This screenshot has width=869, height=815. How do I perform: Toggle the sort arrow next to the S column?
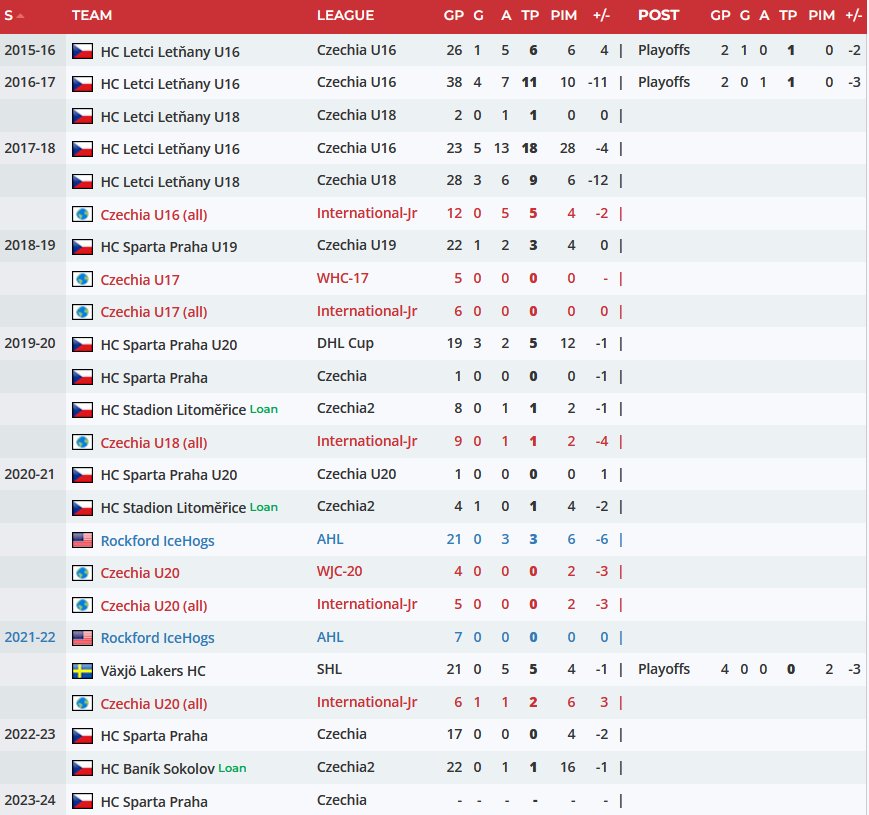(21, 16)
